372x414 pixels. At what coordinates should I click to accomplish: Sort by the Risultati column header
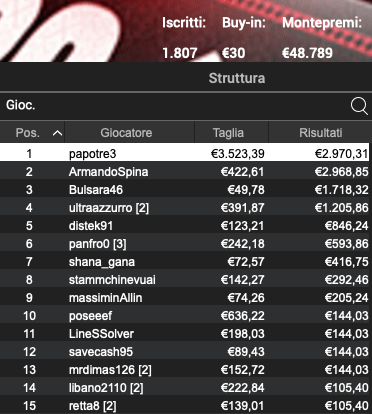click(x=320, y=133)
